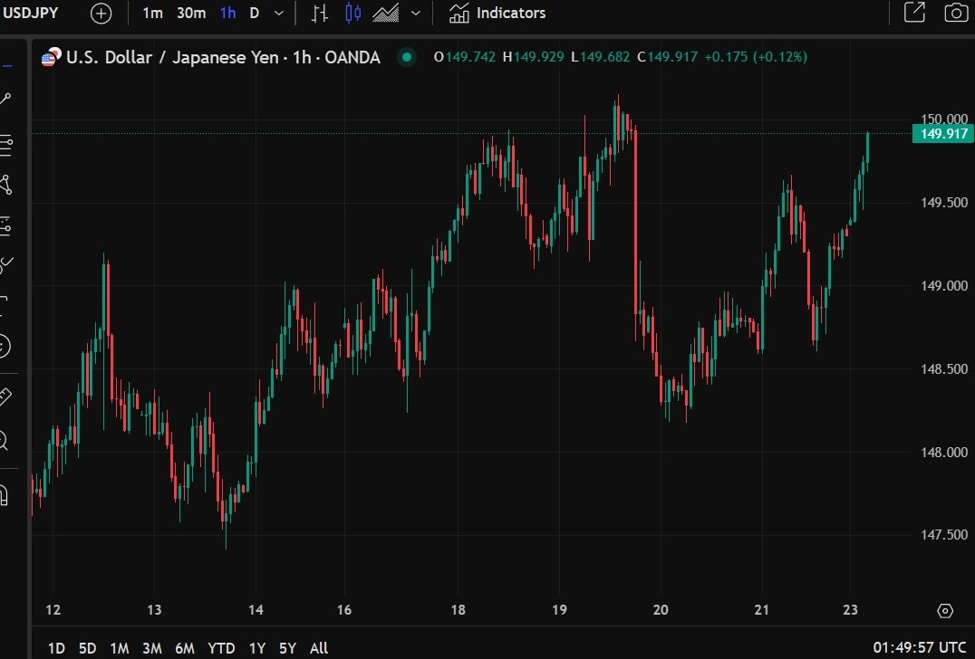Screen dimensions: 975x659
Task: Toggle the green market status indicator
Action: 406,57
